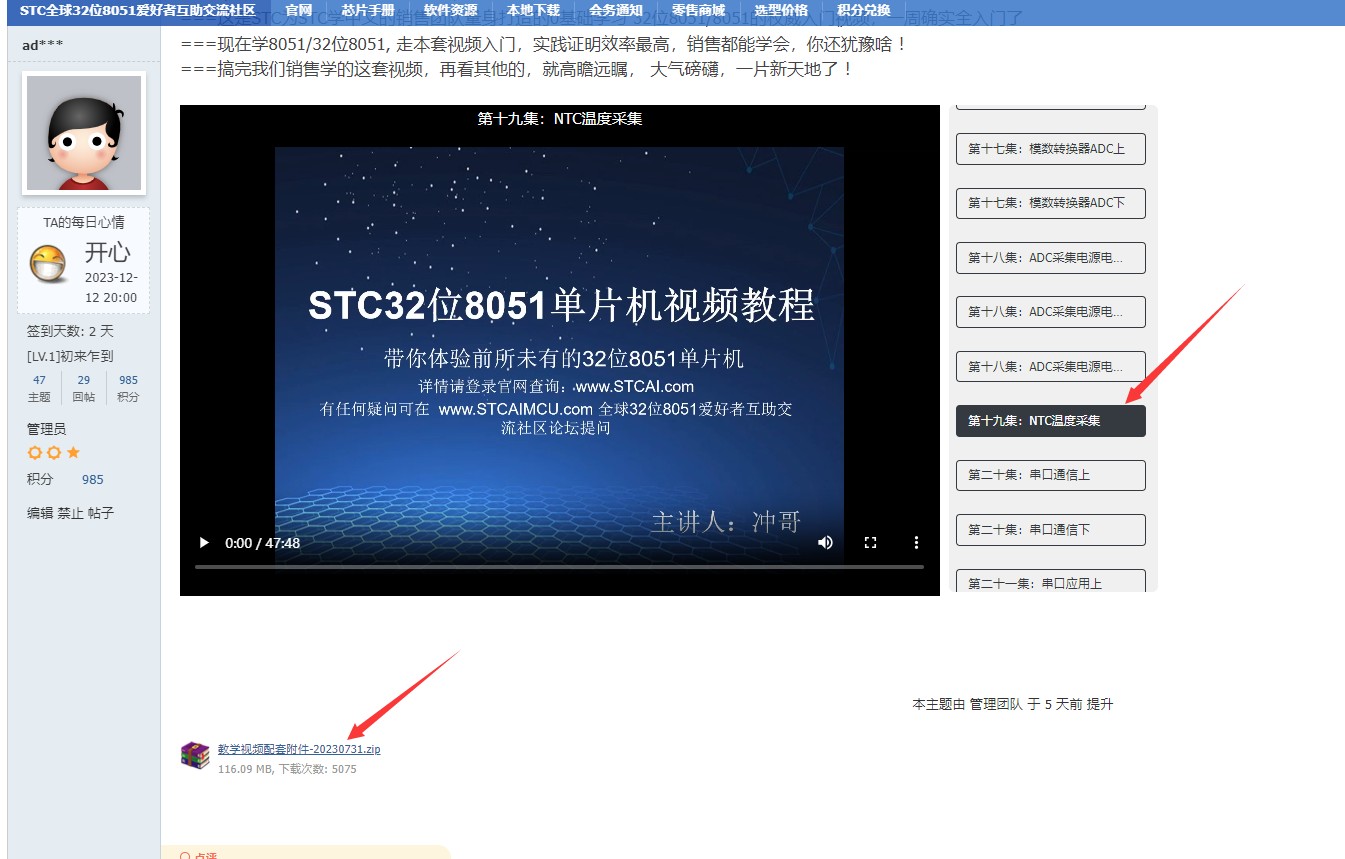Play the NTC温度采集 video

point(205,543)
